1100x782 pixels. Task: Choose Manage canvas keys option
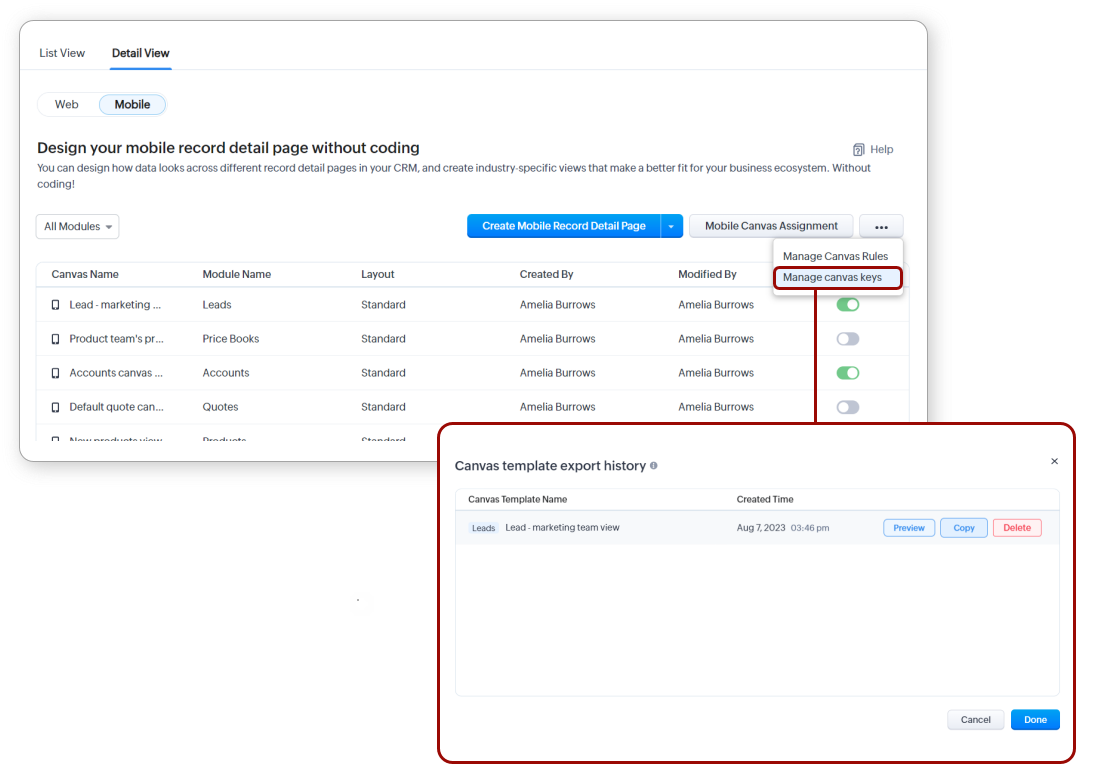coord(833,277)
